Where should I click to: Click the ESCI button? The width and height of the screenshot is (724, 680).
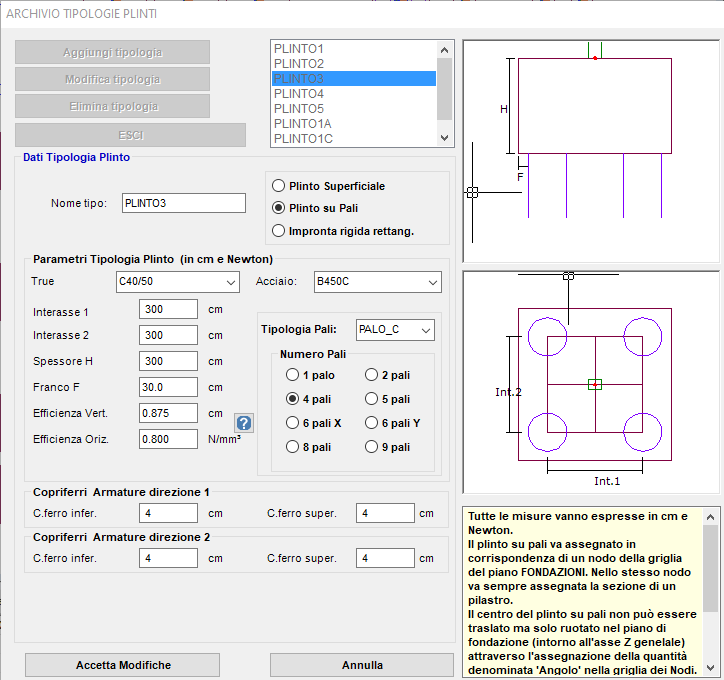(x=131, y=135)
